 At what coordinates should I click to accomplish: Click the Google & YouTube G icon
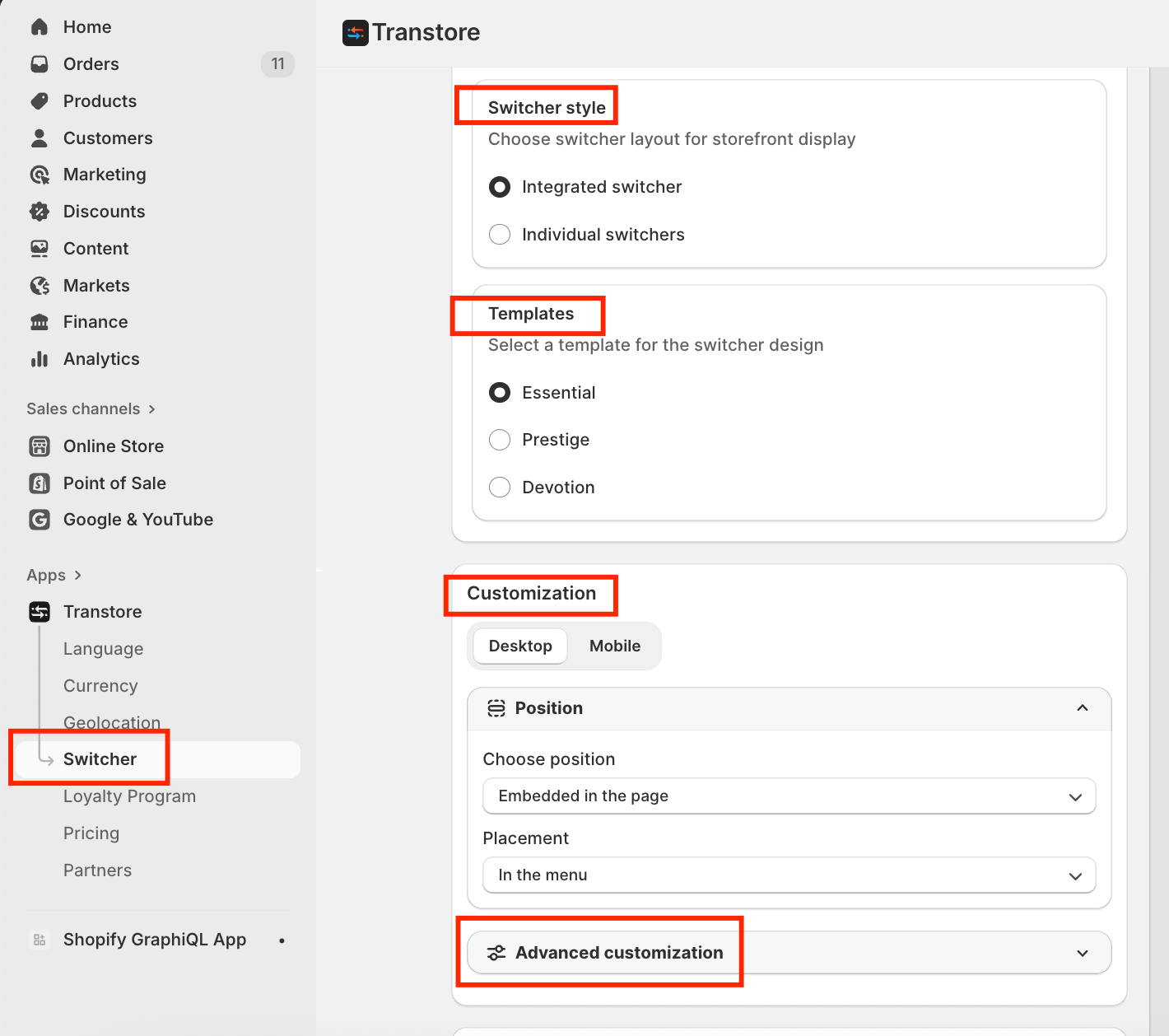[40, 520]
